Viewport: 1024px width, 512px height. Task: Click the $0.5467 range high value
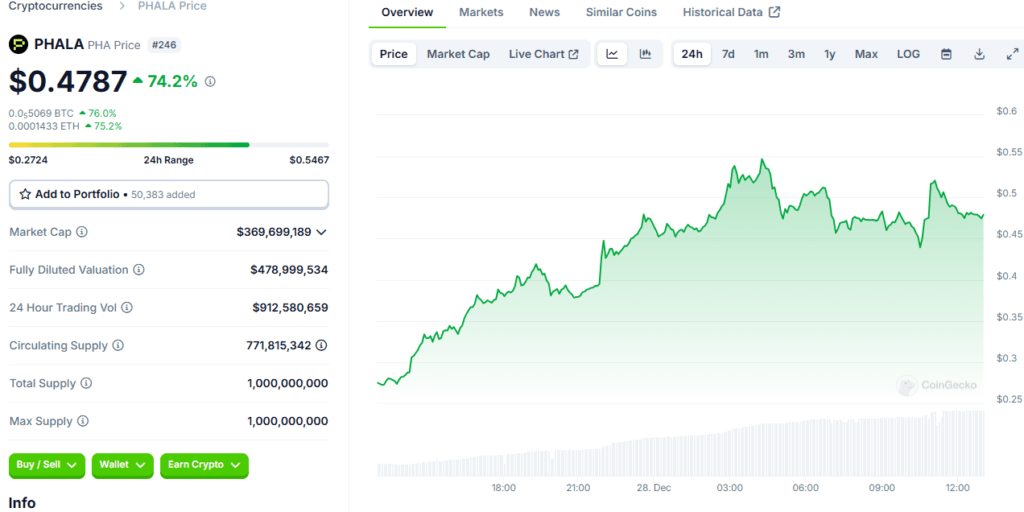[x=310, y=160]
